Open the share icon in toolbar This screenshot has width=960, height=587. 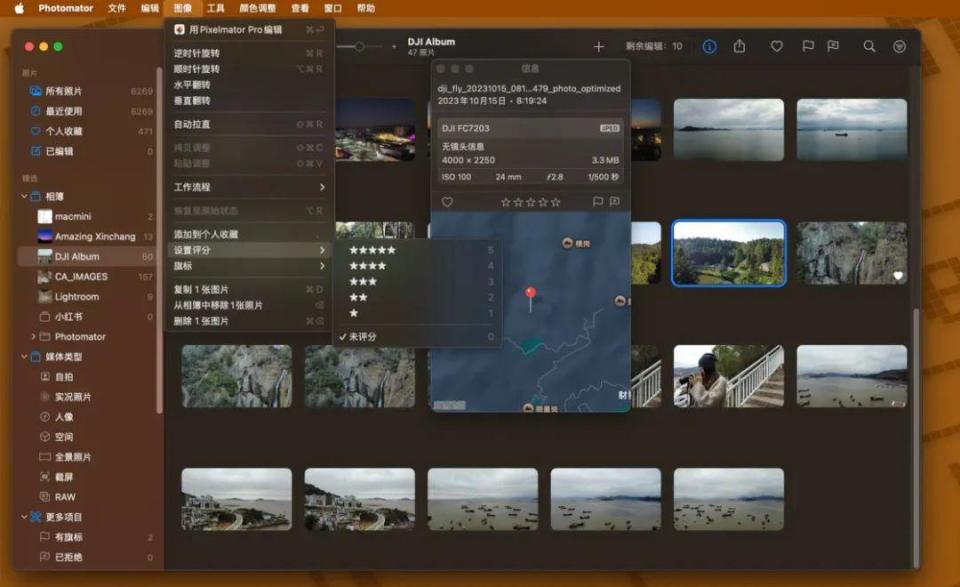(740, 47)
